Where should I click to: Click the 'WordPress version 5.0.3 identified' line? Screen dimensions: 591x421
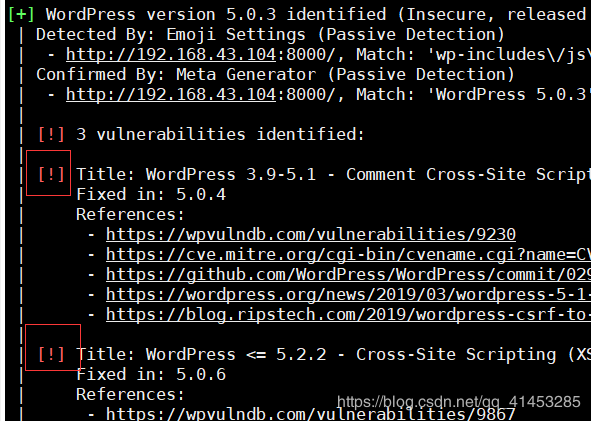(216, 15)
